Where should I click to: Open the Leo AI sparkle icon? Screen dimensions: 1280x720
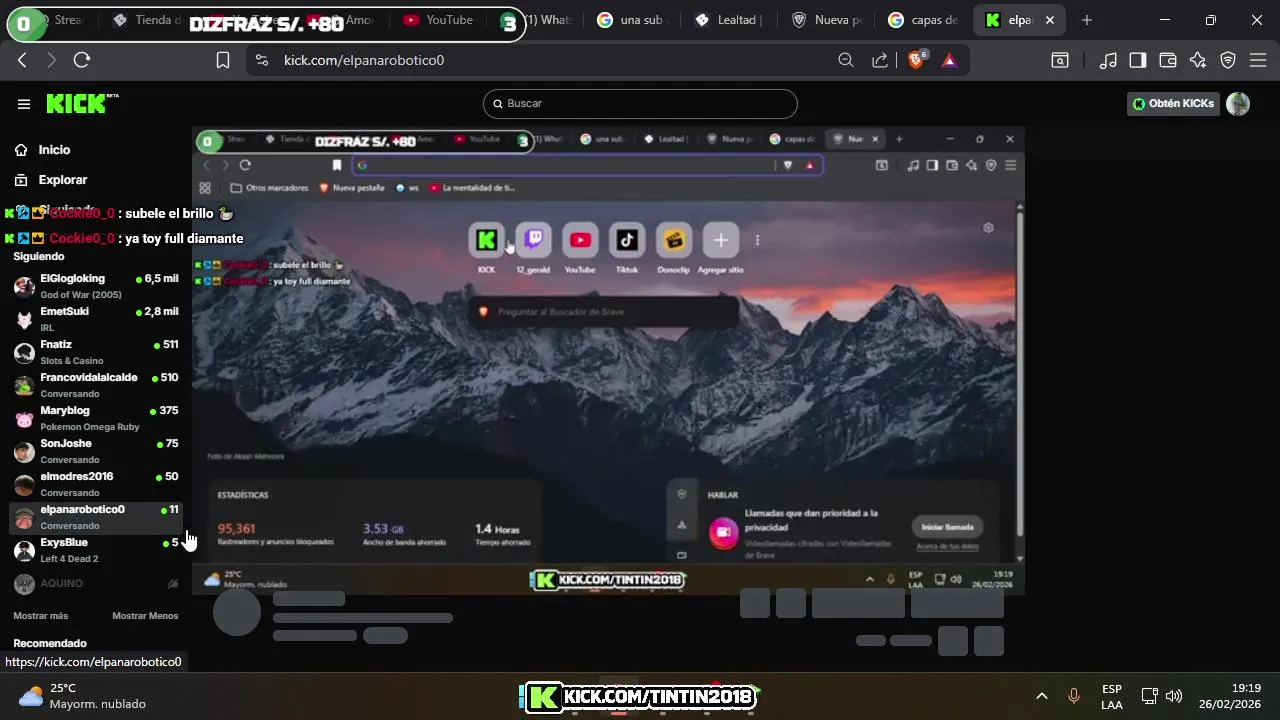point(1198,60)
